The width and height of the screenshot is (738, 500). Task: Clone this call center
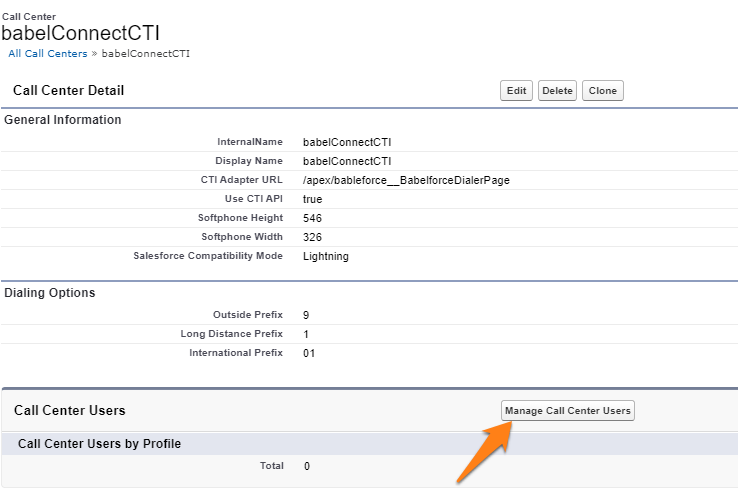click(602, 91)
